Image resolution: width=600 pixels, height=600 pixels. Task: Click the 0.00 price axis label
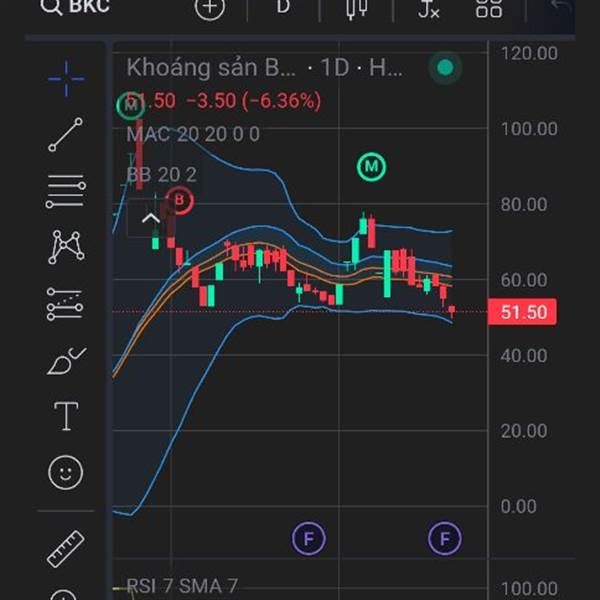pyautogui.click(x=518, y=506)
